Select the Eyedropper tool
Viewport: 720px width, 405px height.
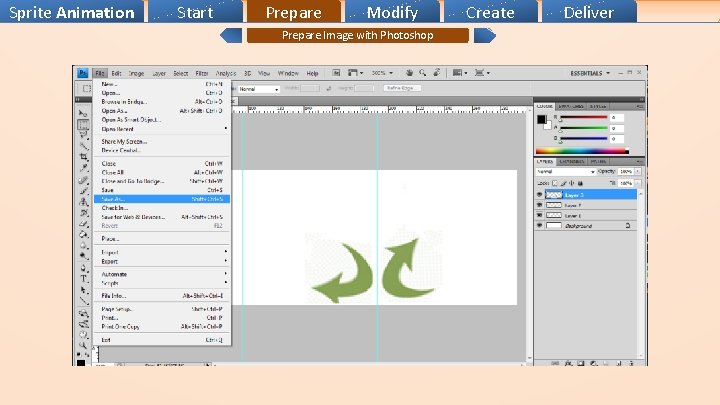(x=83, y=168)
